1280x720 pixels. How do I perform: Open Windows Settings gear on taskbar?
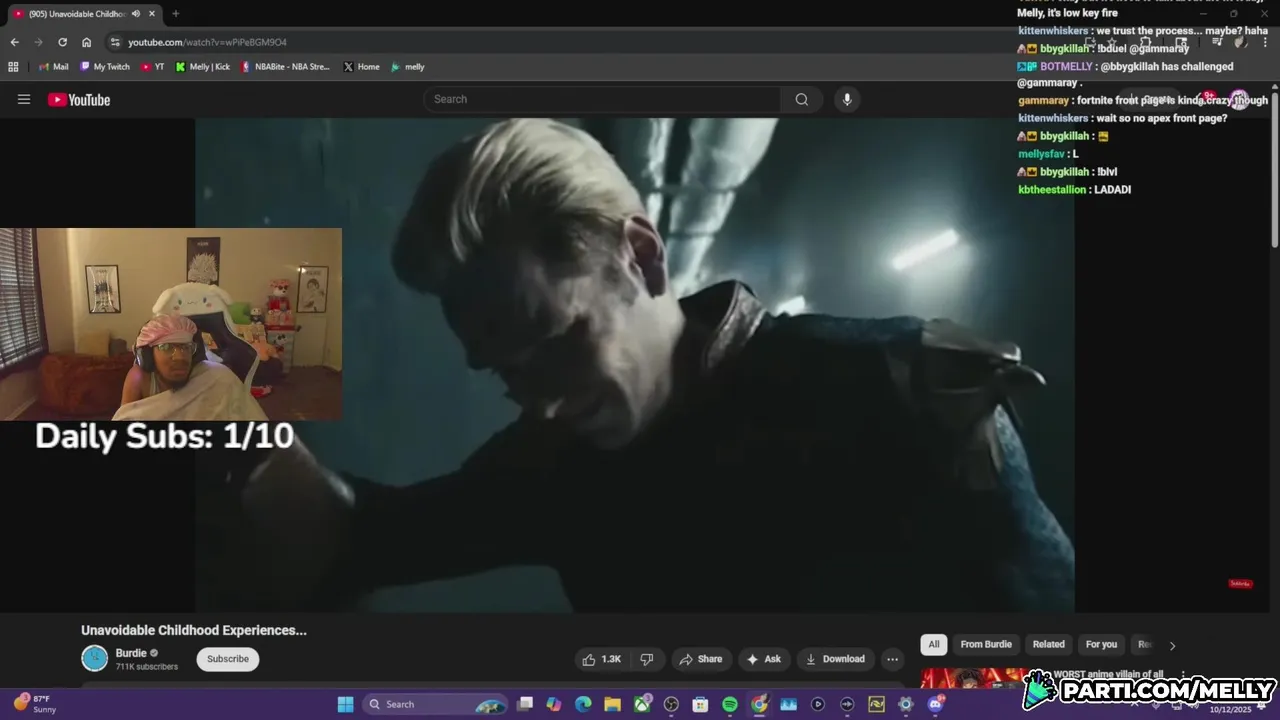tap(906, 704)
